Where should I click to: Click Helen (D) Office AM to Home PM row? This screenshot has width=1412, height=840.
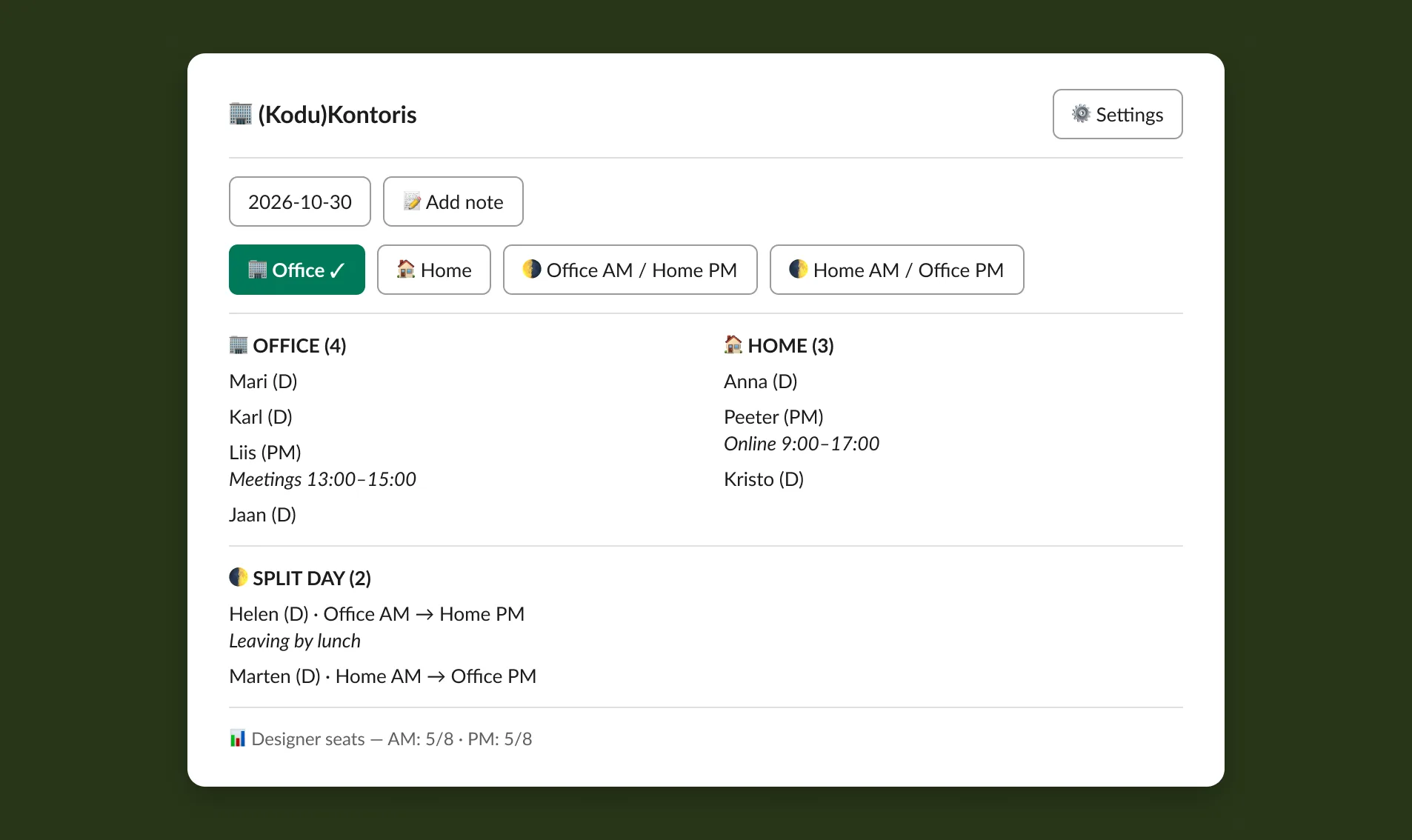click(x=377, y=614)
